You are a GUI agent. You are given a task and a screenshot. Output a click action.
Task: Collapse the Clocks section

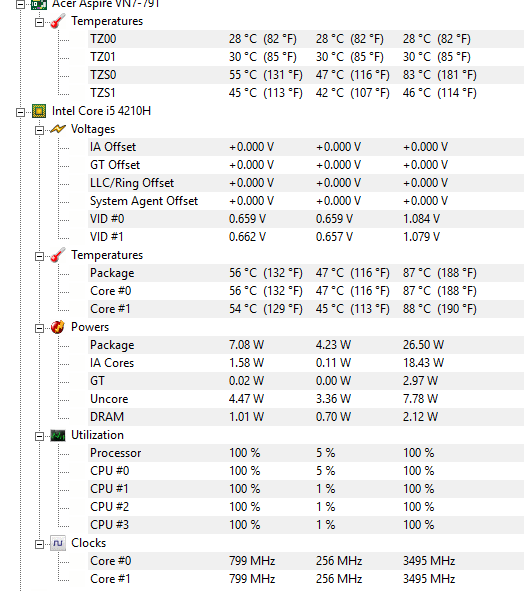pos(39,545)
